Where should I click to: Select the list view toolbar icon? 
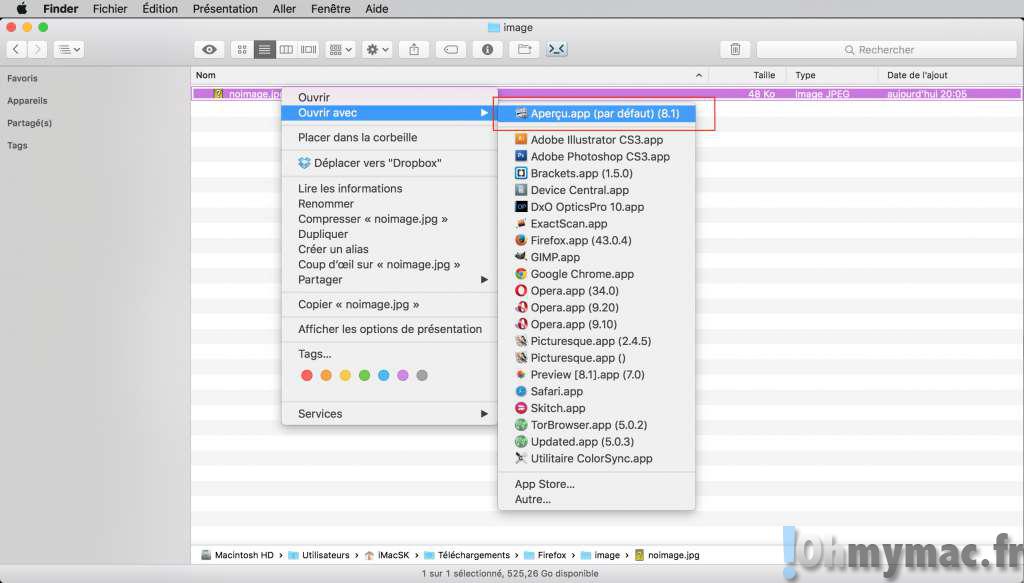(263, 49)
